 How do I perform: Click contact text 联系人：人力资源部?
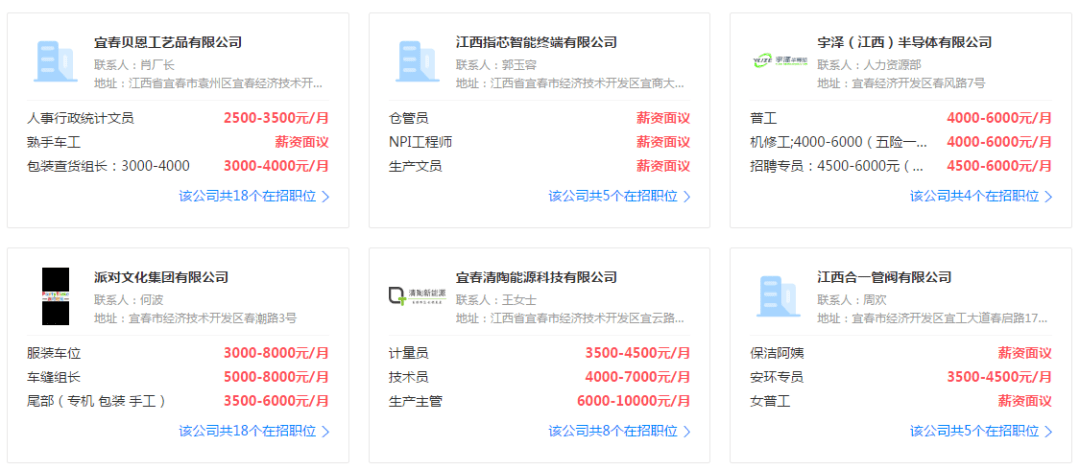tap(869, 65)
